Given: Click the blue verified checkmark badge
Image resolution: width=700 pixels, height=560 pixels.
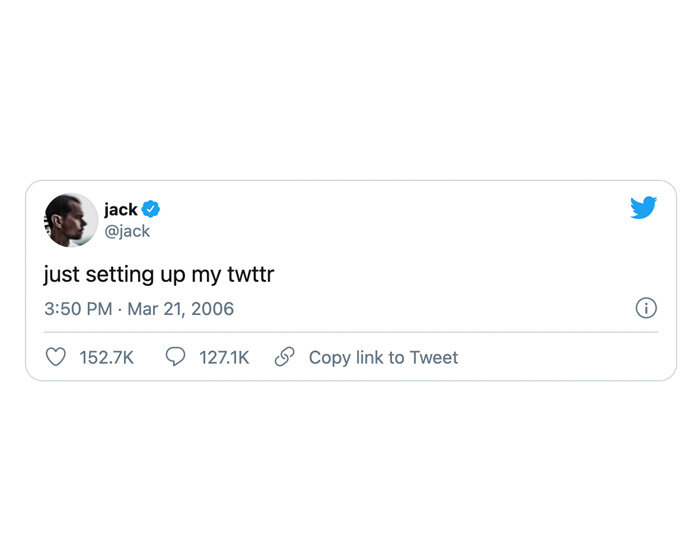Looking at the screenshot, I should pyautogui.click(x=151, y=209).
